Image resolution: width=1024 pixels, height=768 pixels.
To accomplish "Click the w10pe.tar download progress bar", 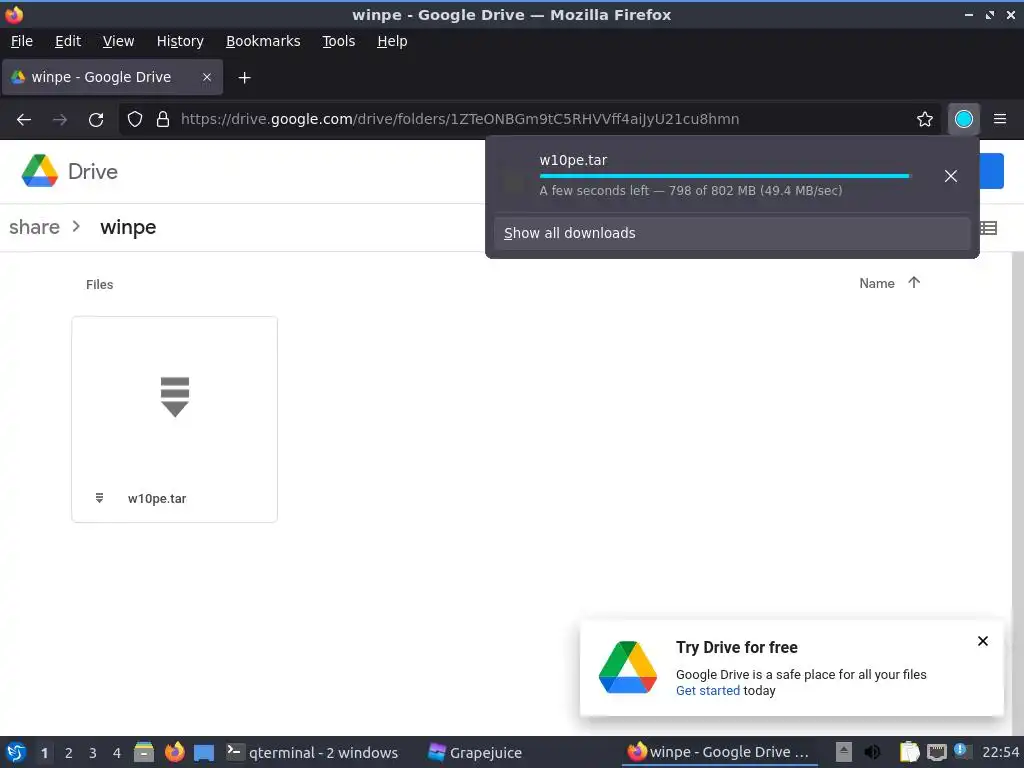I will pyautogui.click(x=724, y=176).
